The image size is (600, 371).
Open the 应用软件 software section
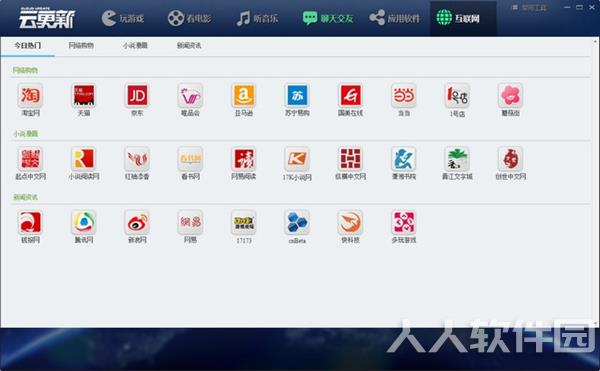395,18
